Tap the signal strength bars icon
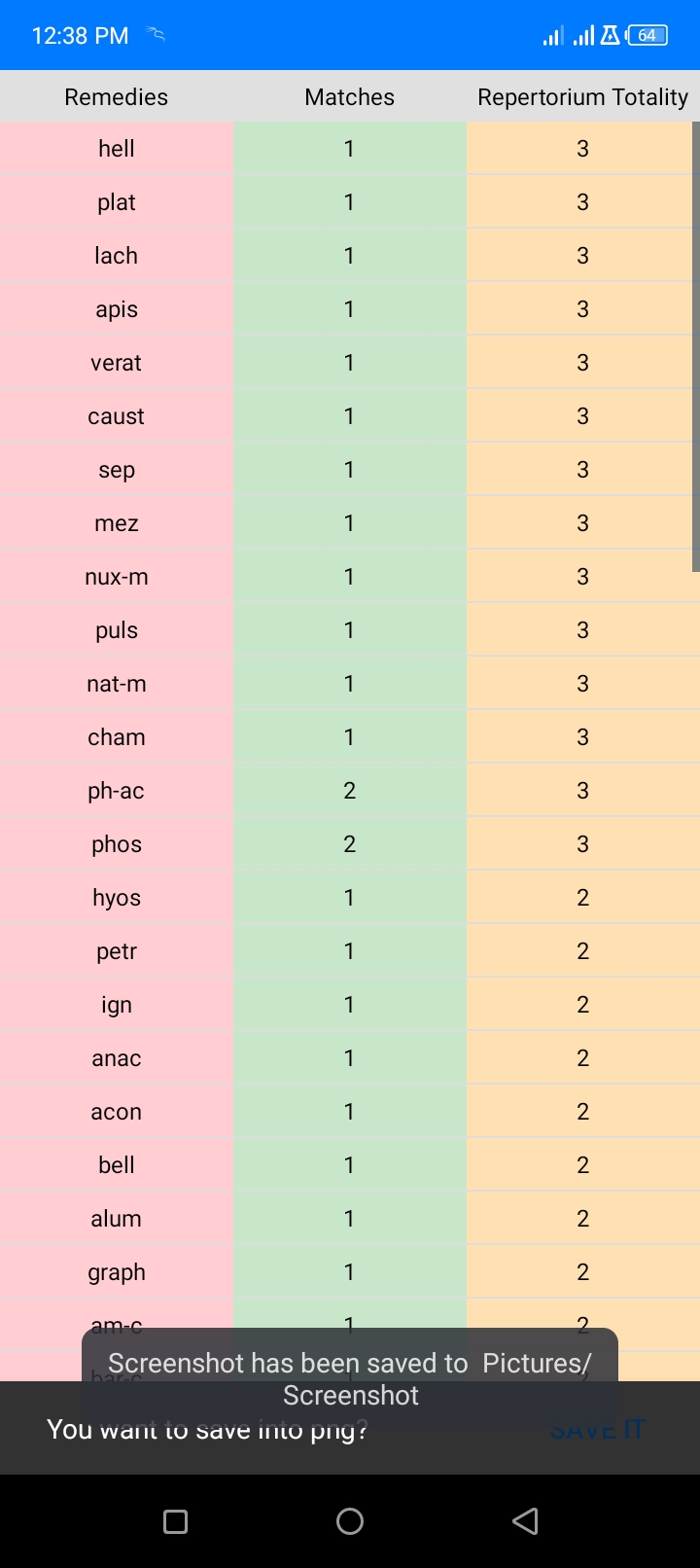 click(553, 36)
